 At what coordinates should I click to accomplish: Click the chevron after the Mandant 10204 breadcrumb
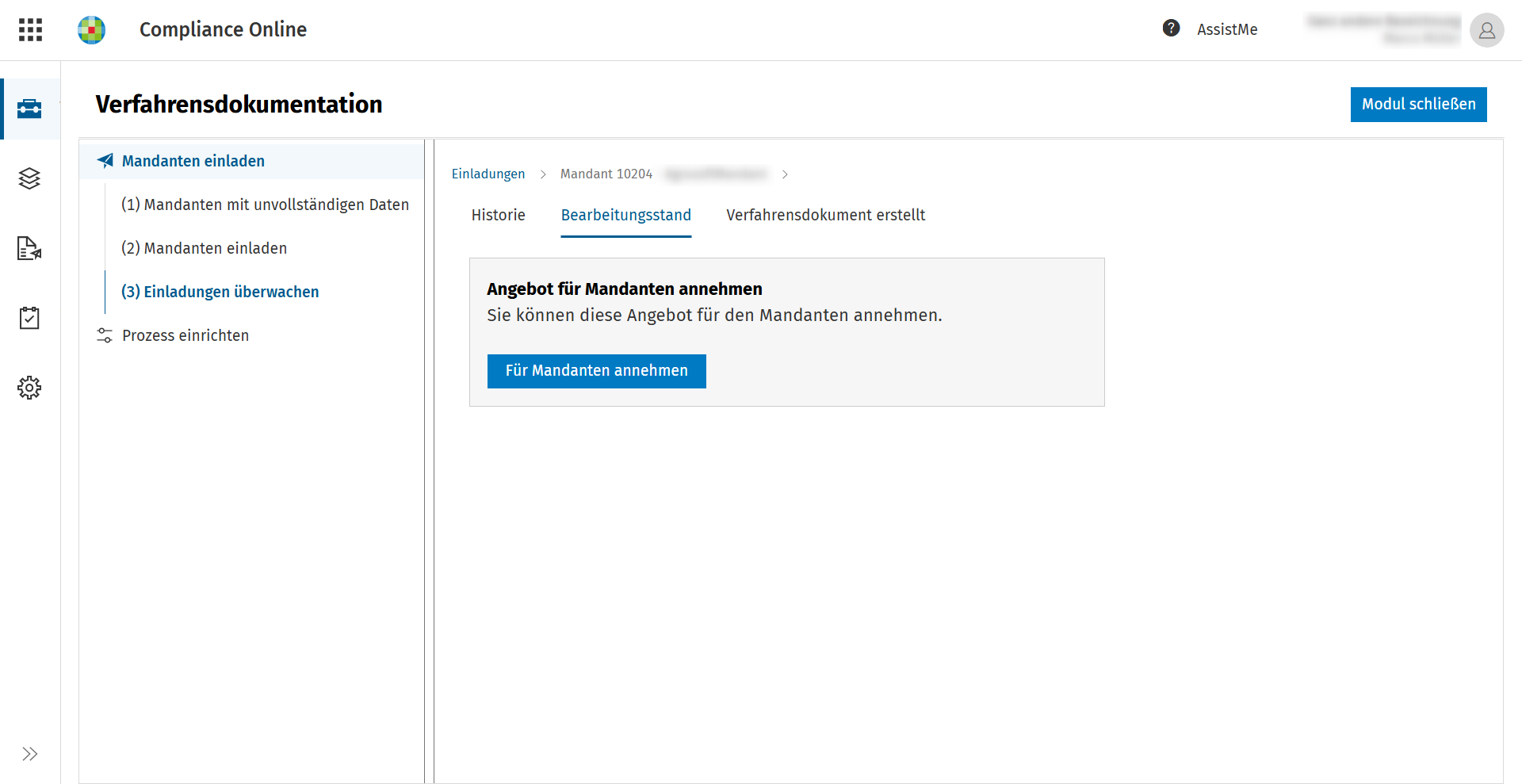(785, 174)
